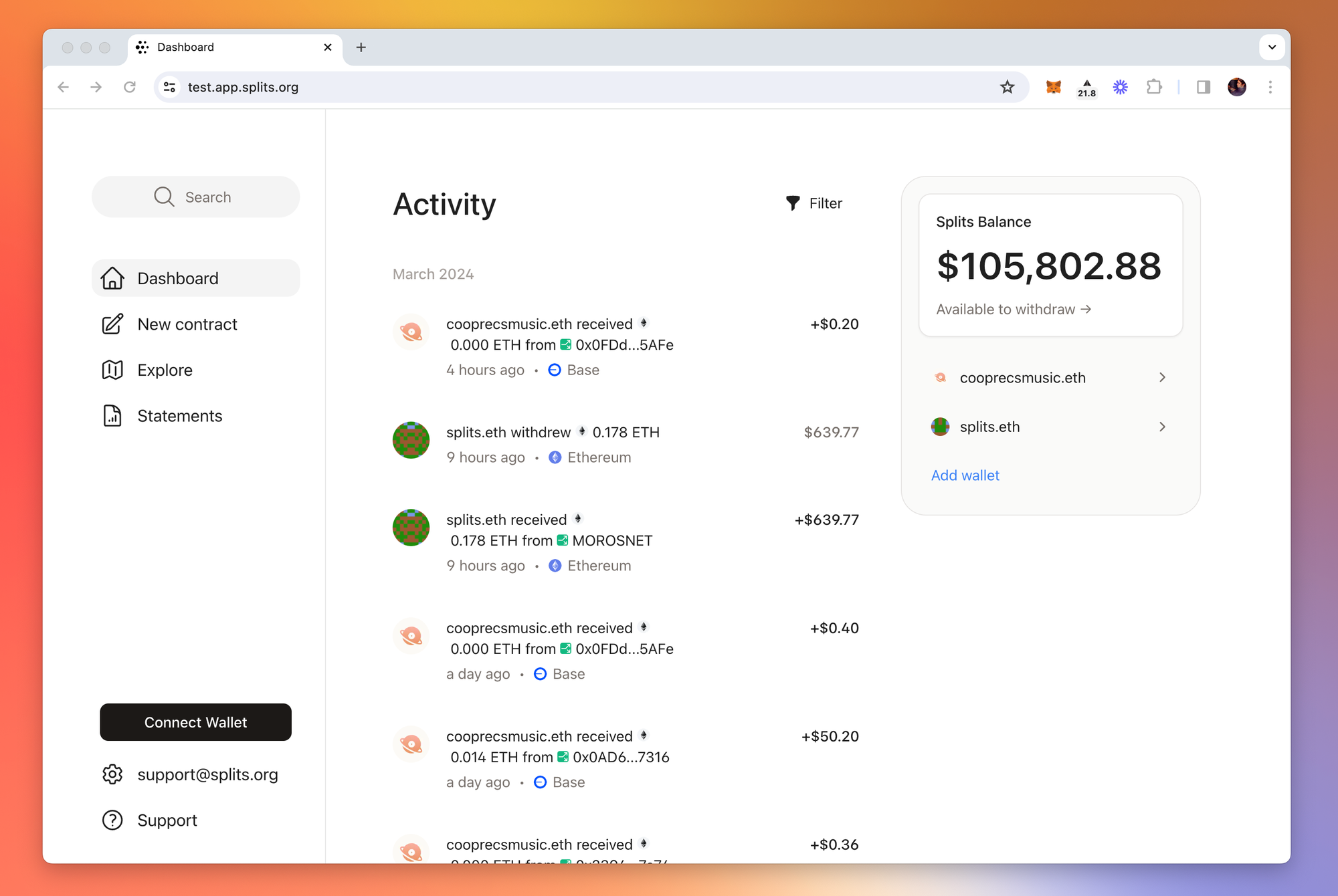Open Statements from the sidebar

pyautogui.click(x=179, y=416)
